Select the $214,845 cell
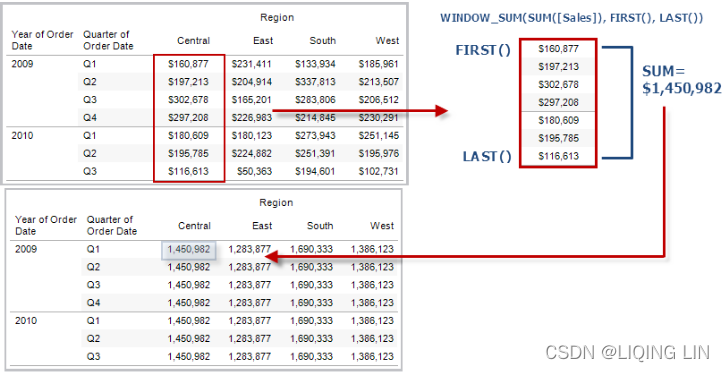 pyautogui.click(x=315, y=118)
